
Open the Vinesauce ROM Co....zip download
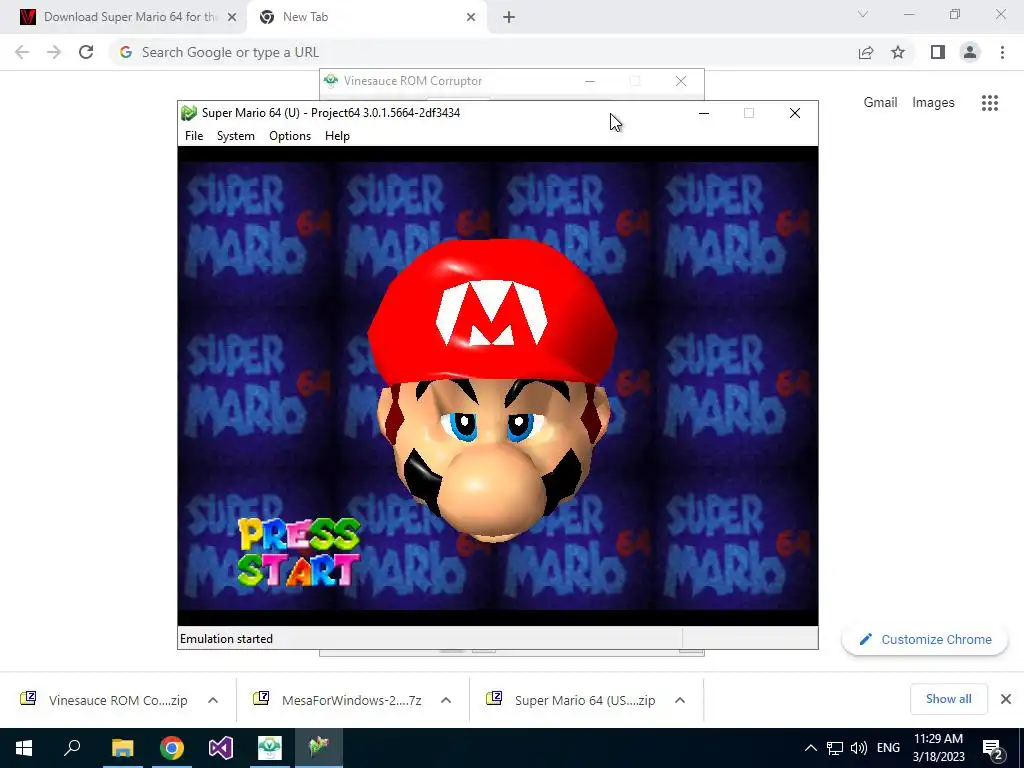(x=104, y=700)
